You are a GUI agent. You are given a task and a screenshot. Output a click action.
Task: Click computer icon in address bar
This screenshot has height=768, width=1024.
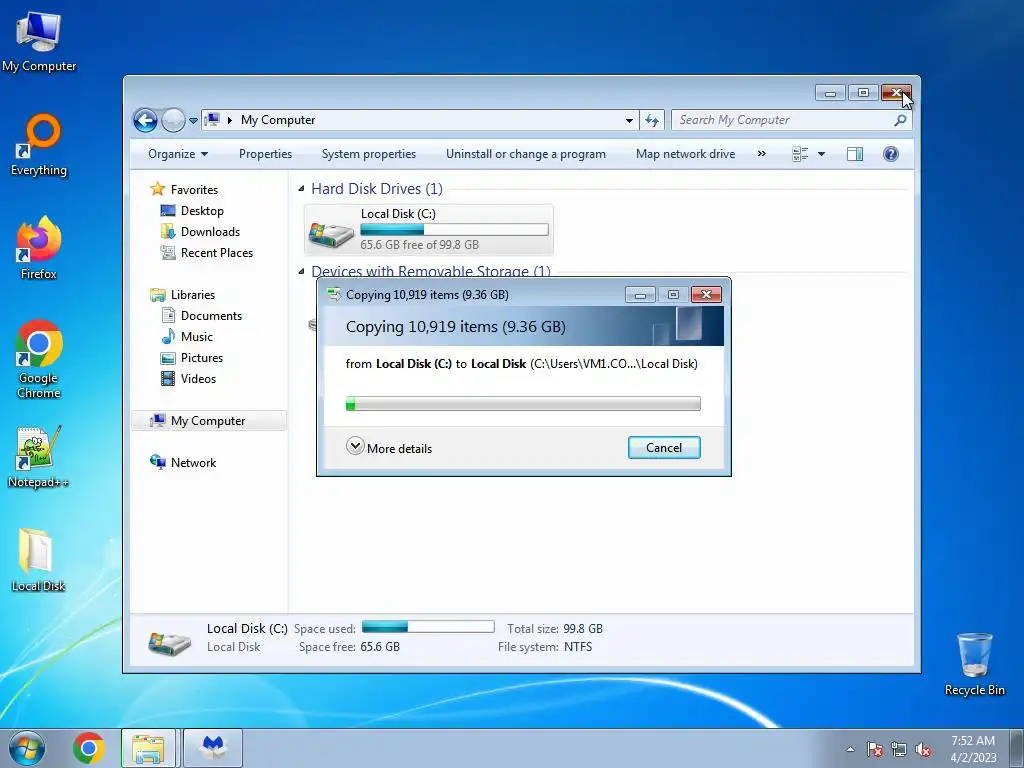[x=212, y=120]
